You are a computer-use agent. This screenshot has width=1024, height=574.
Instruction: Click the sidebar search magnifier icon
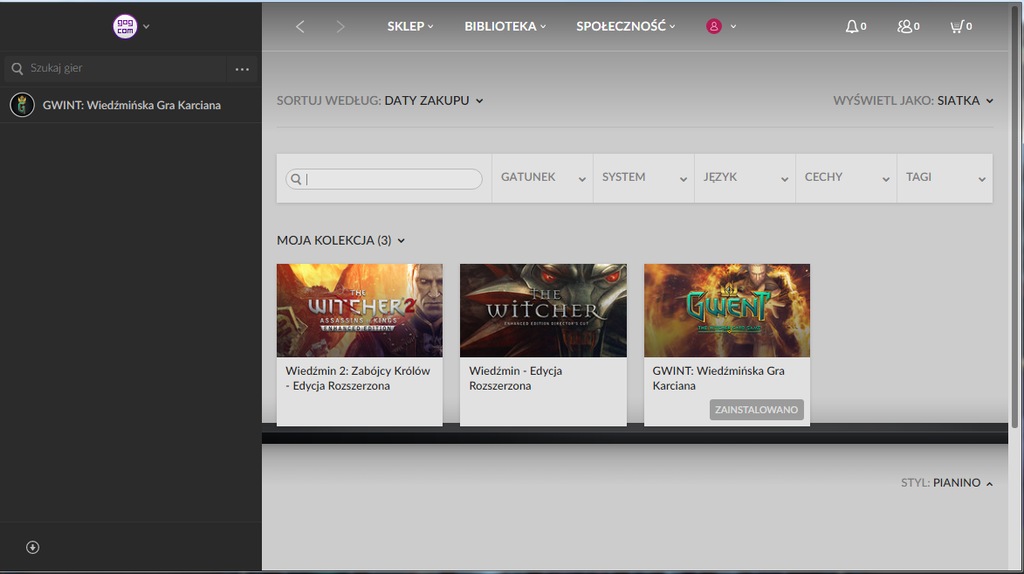pos(18,69)
